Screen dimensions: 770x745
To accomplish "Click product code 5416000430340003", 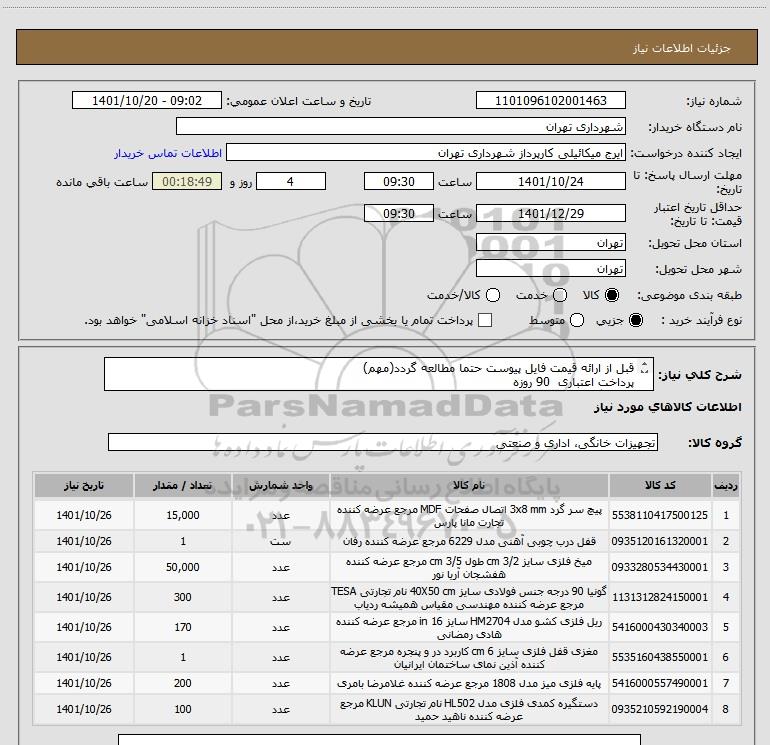I will [x=660, y=627].
